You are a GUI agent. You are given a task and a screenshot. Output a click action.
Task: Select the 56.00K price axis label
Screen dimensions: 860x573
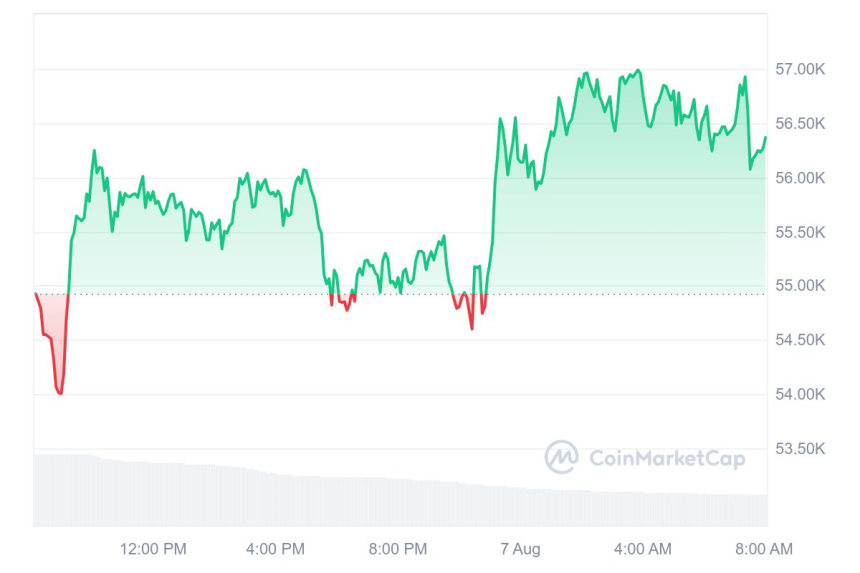[800, 177]
